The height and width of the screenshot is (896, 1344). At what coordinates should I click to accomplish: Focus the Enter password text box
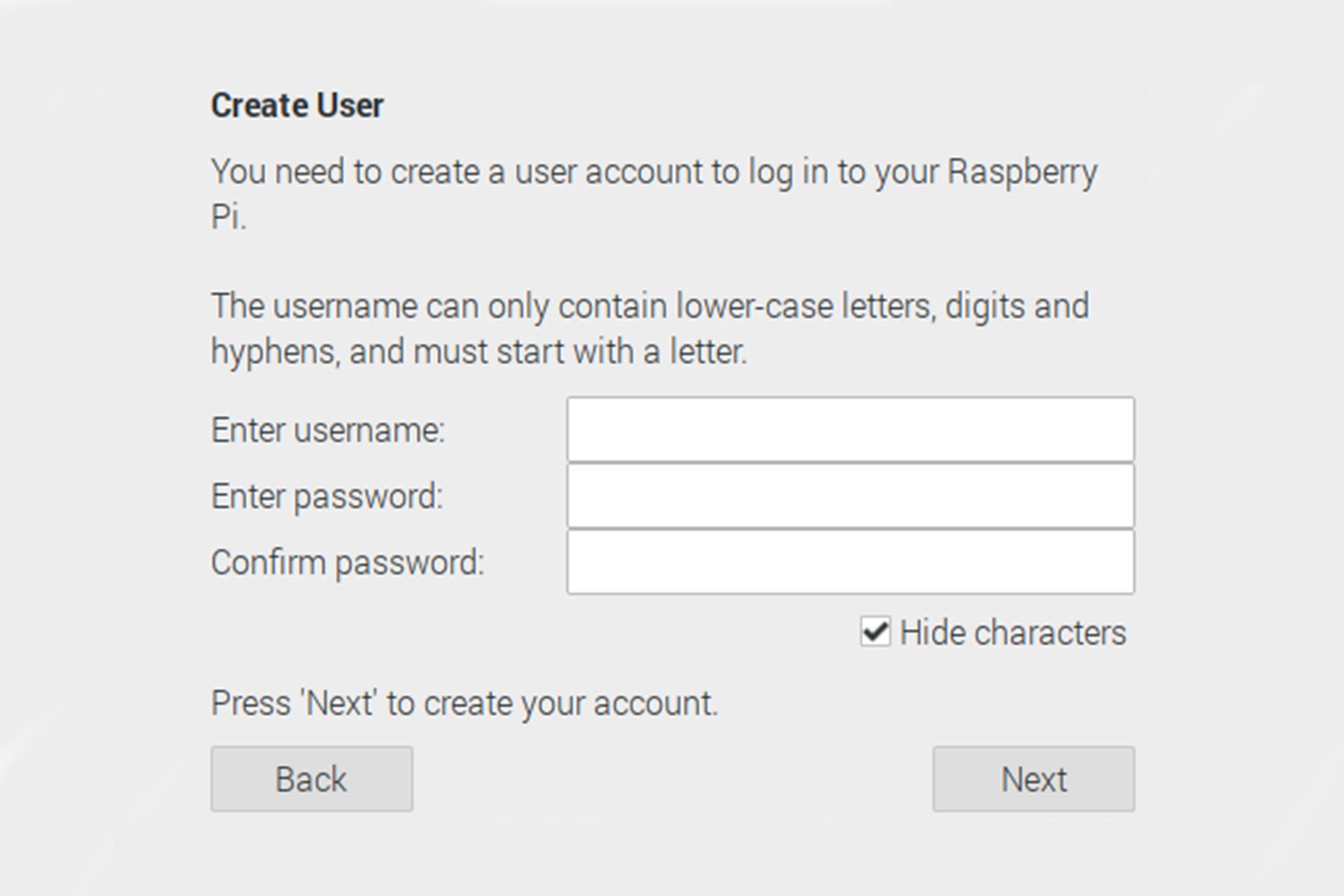[x=850, y=496]
